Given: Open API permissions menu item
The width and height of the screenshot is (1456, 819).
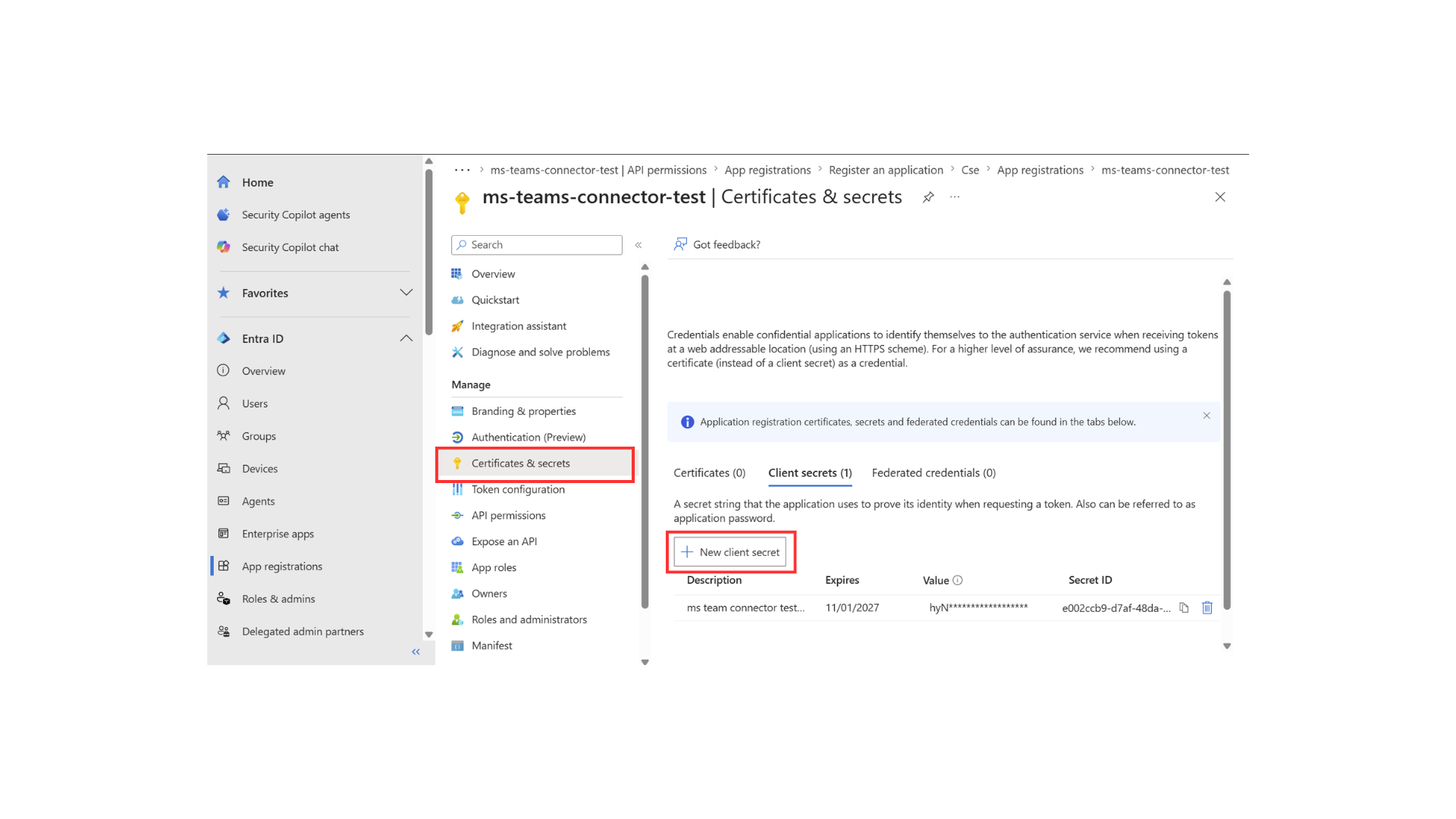Looking at the screenshot, I should (508, 516).
